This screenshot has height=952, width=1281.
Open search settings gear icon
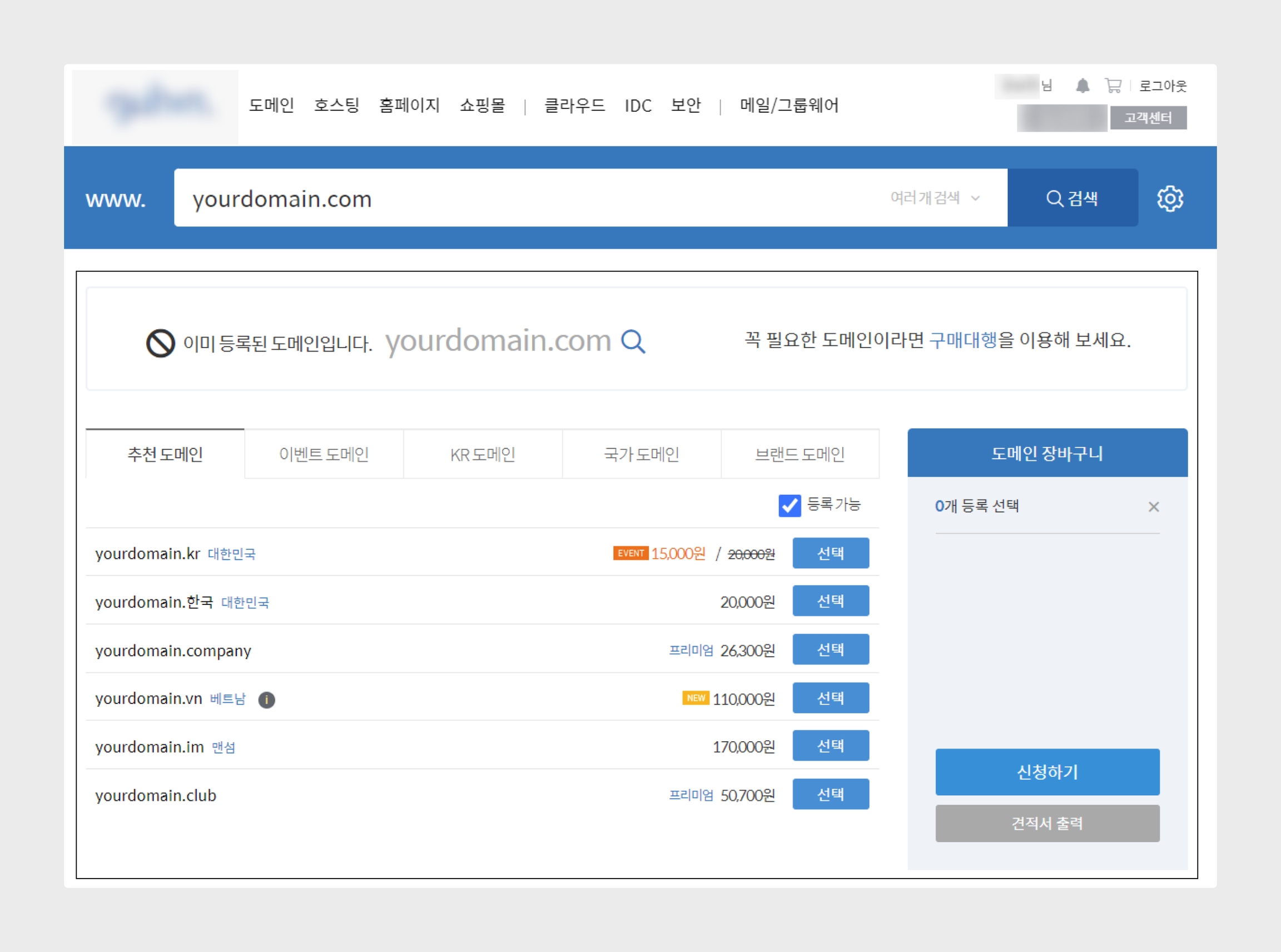point(1170,198)
